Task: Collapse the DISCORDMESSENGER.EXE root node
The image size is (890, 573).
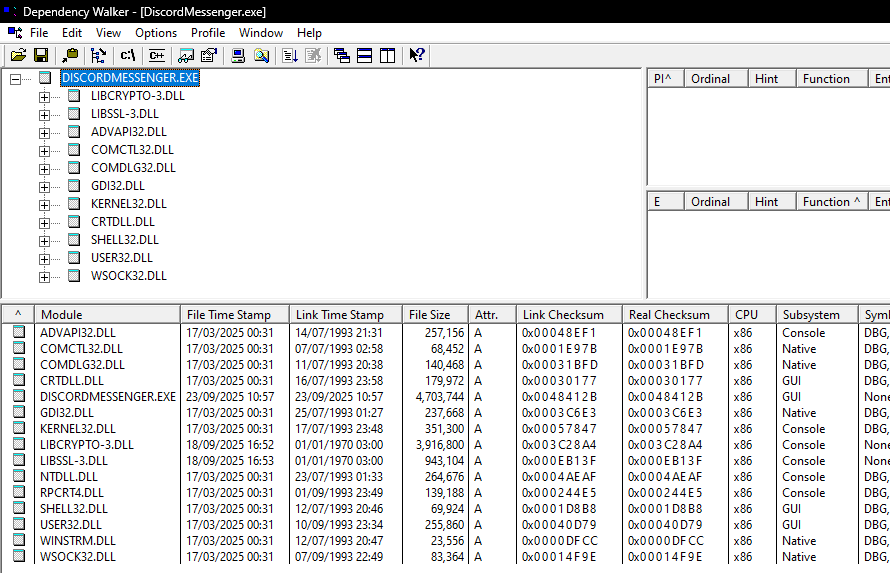Action: tap(16, 78)
